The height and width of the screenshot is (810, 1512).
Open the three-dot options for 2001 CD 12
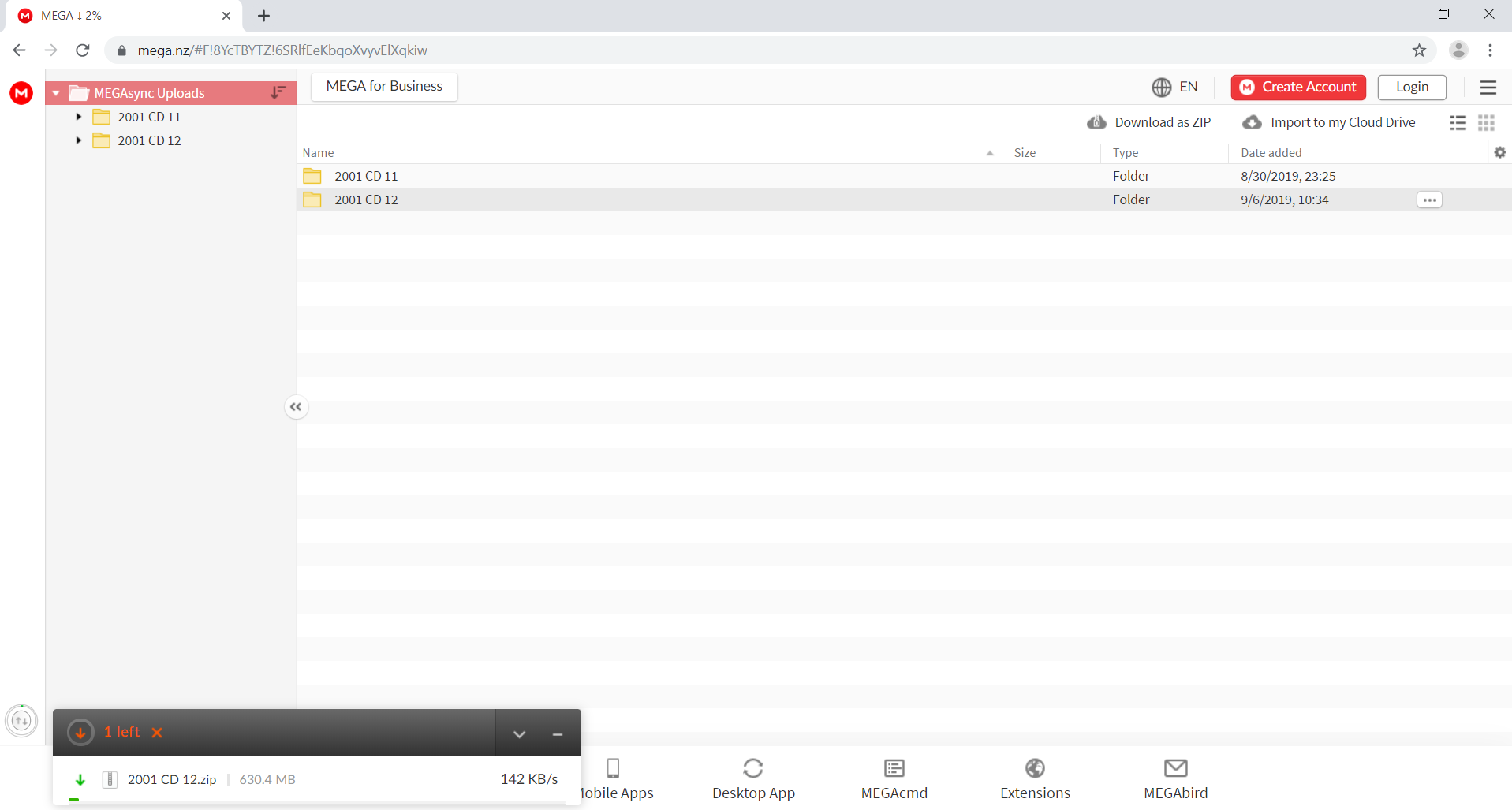1428,200
